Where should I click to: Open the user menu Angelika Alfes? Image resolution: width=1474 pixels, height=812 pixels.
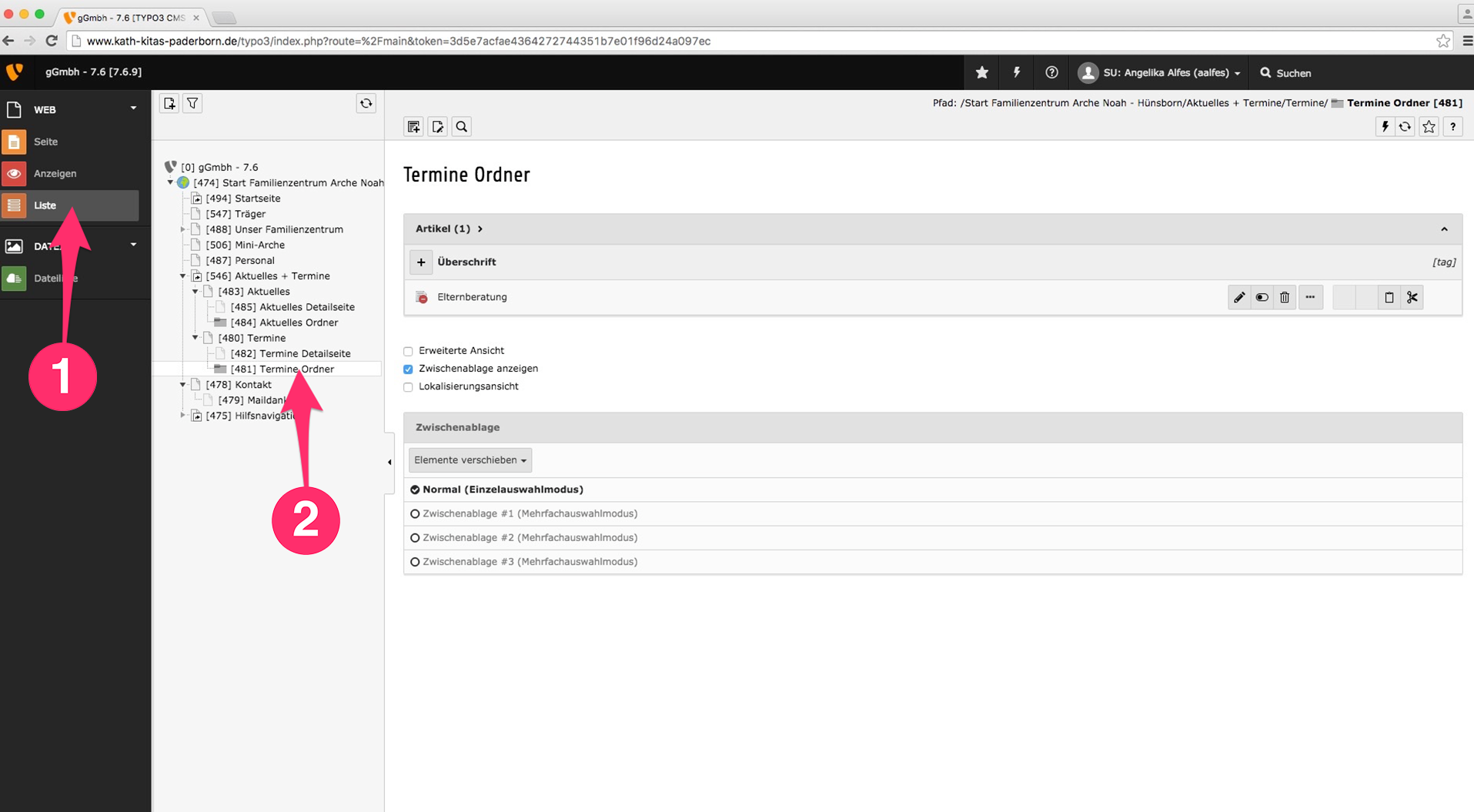click(1162, 72)
